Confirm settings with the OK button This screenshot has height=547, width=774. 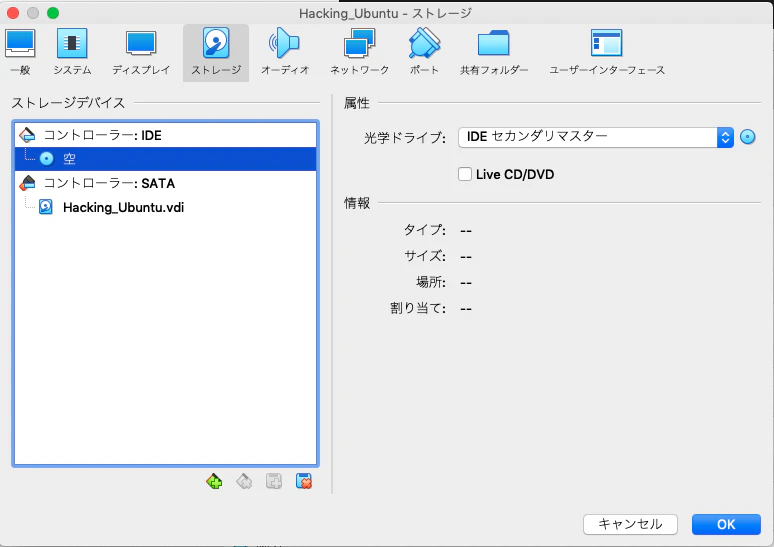tap(726, 524)
